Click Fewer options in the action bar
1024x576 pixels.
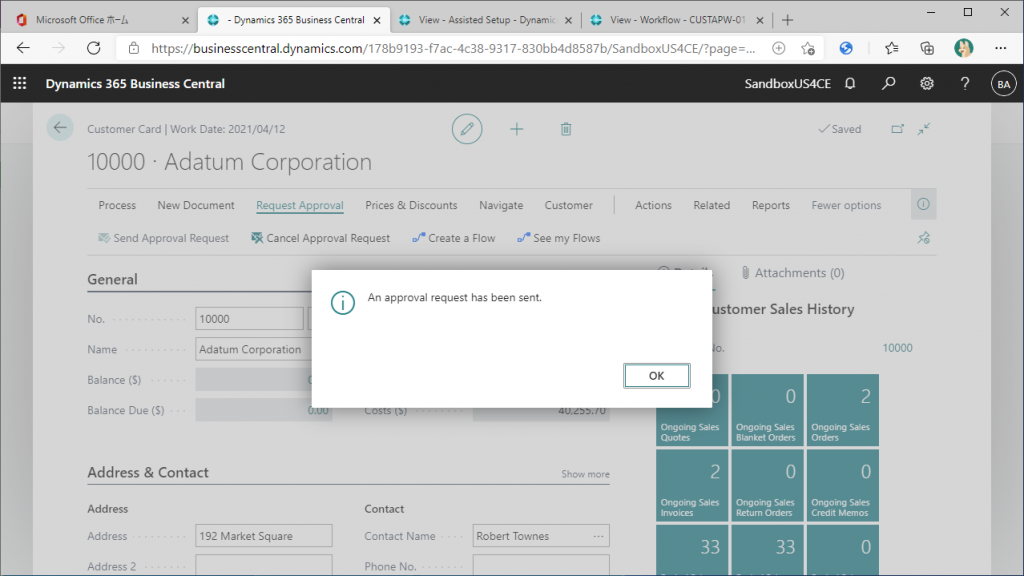pos(846,205)
